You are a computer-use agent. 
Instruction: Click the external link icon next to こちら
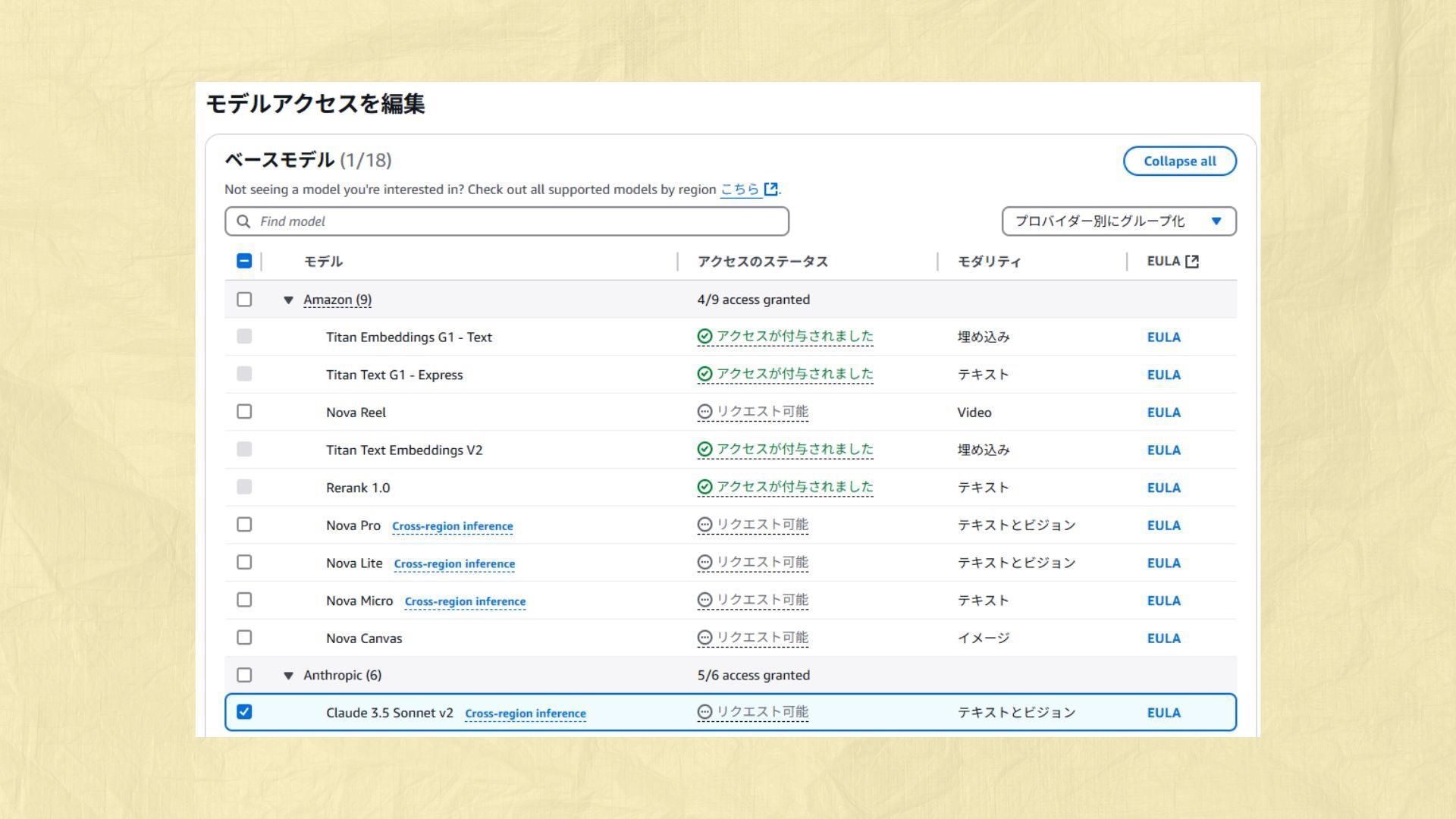click(x=771, y=189)
